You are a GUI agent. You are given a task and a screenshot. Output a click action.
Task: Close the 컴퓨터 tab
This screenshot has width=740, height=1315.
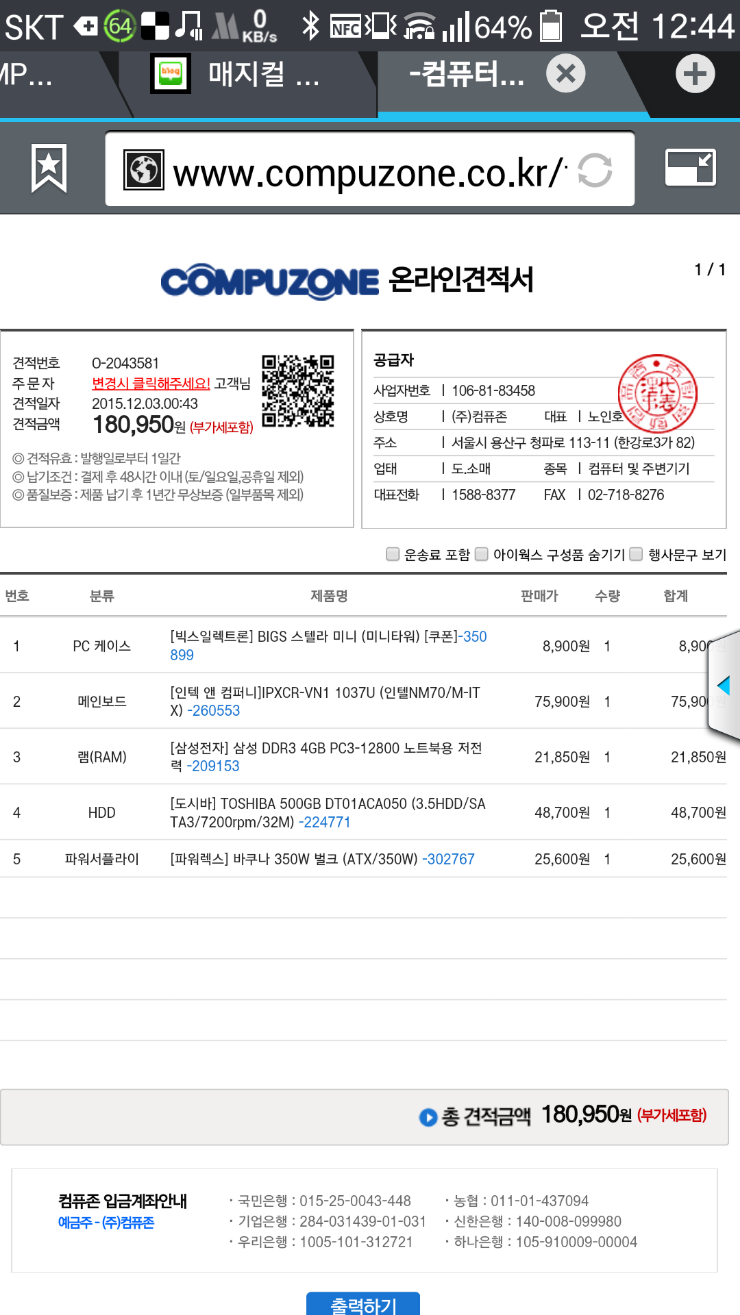click(565, 74)
